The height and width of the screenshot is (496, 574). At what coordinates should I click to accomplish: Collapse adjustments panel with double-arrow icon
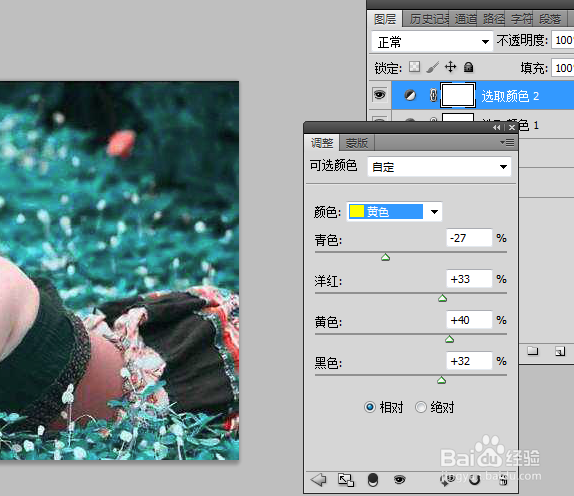point(496,127)
